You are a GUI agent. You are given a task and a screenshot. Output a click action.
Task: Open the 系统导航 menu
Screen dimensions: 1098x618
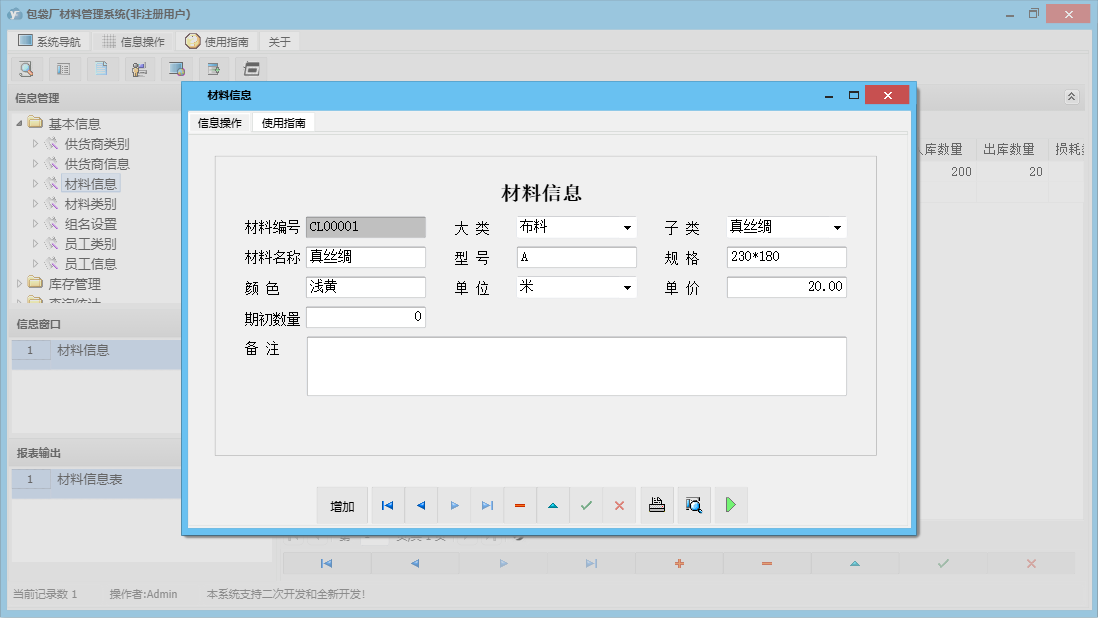[48, 42]
